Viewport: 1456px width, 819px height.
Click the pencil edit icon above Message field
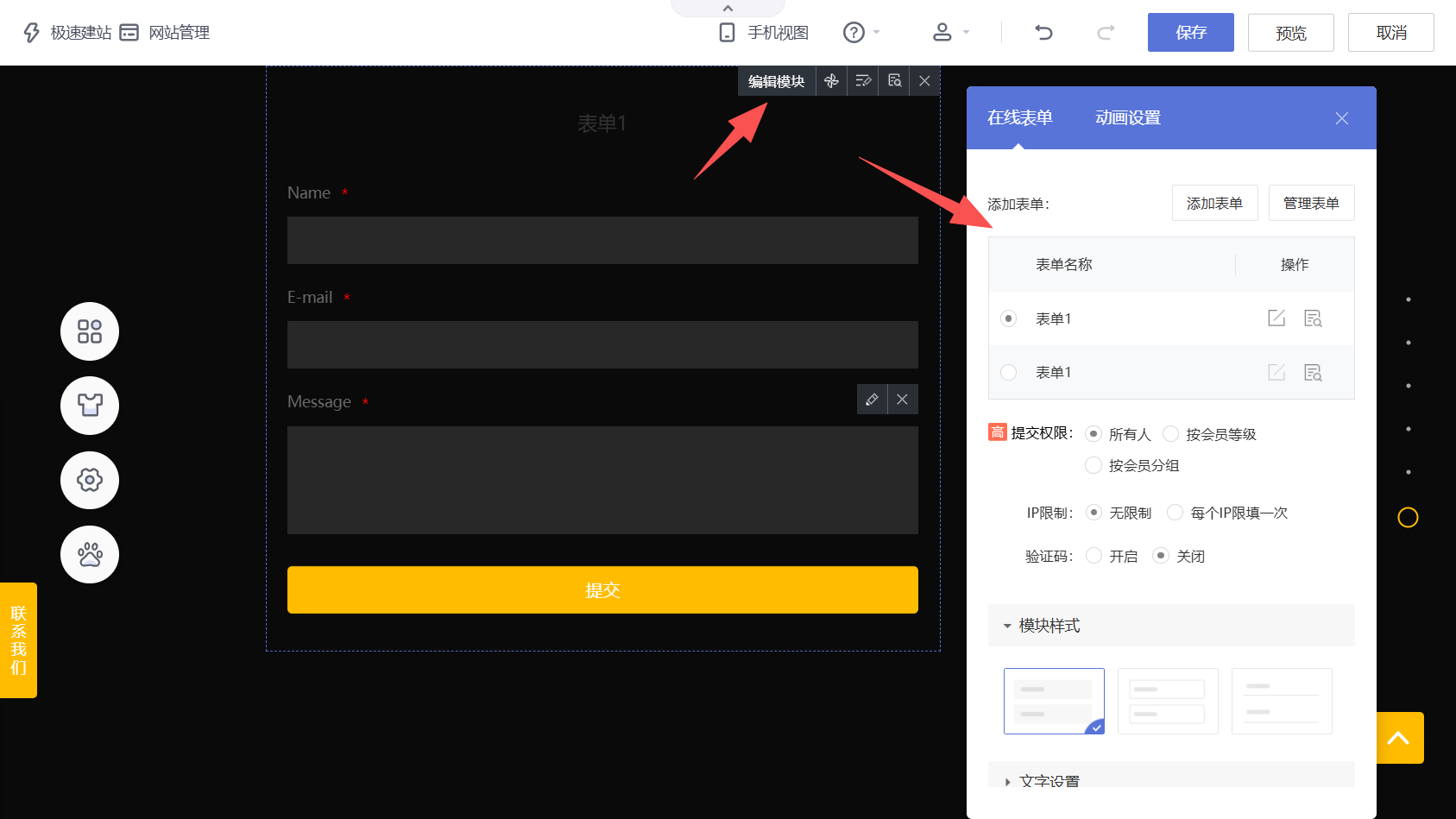(872, 400)
